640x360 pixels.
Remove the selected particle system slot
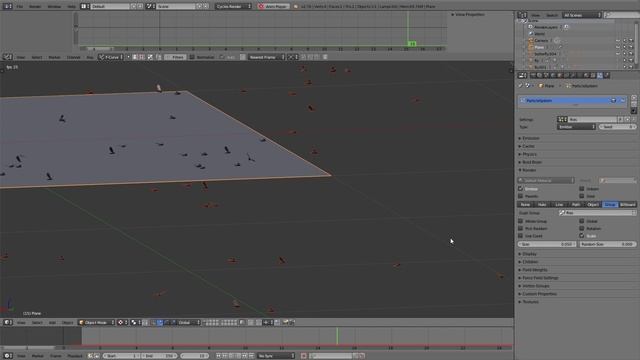pos(634,104)
